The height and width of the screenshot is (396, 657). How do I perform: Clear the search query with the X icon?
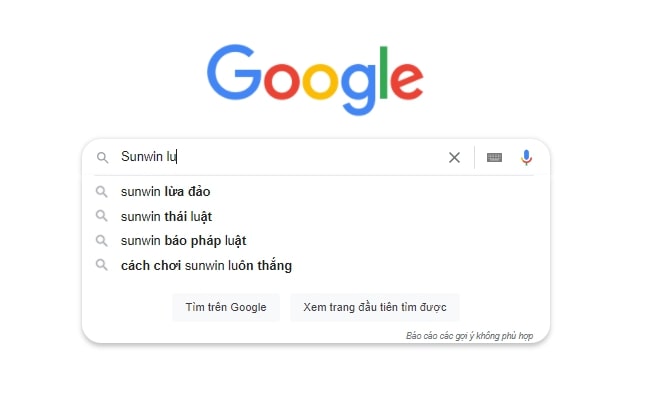[x=454, y=158]
